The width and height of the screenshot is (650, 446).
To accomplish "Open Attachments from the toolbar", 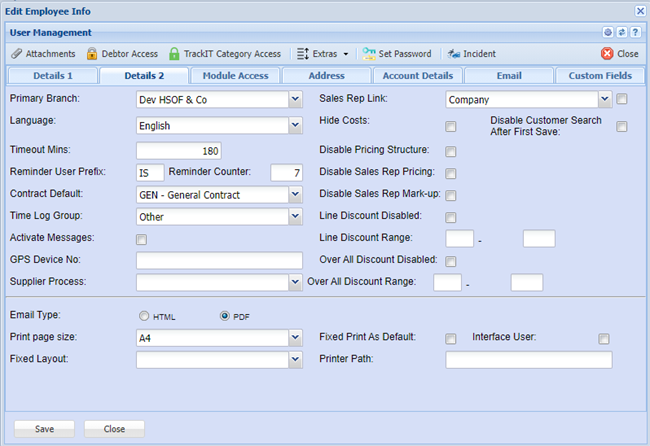I will click(42, 54).
